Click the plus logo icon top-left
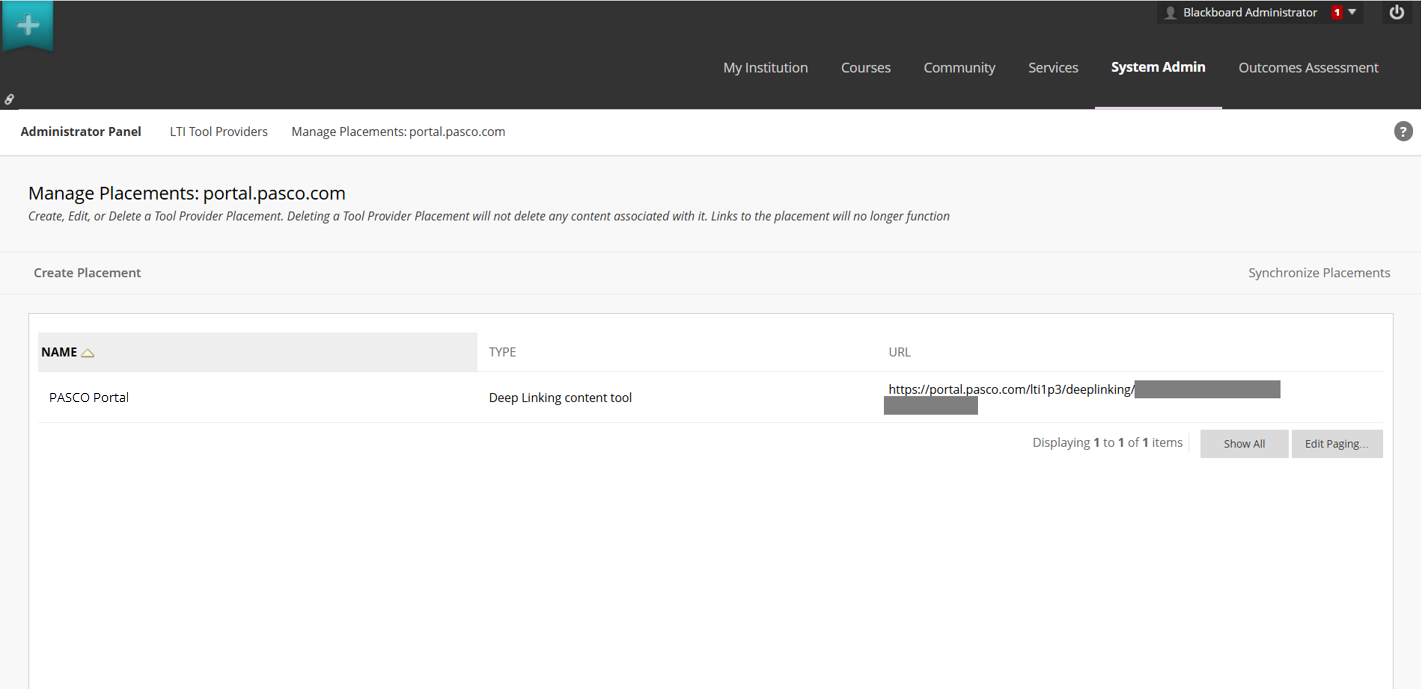This screenshot has height=689, width=1421. click(27, 25)
